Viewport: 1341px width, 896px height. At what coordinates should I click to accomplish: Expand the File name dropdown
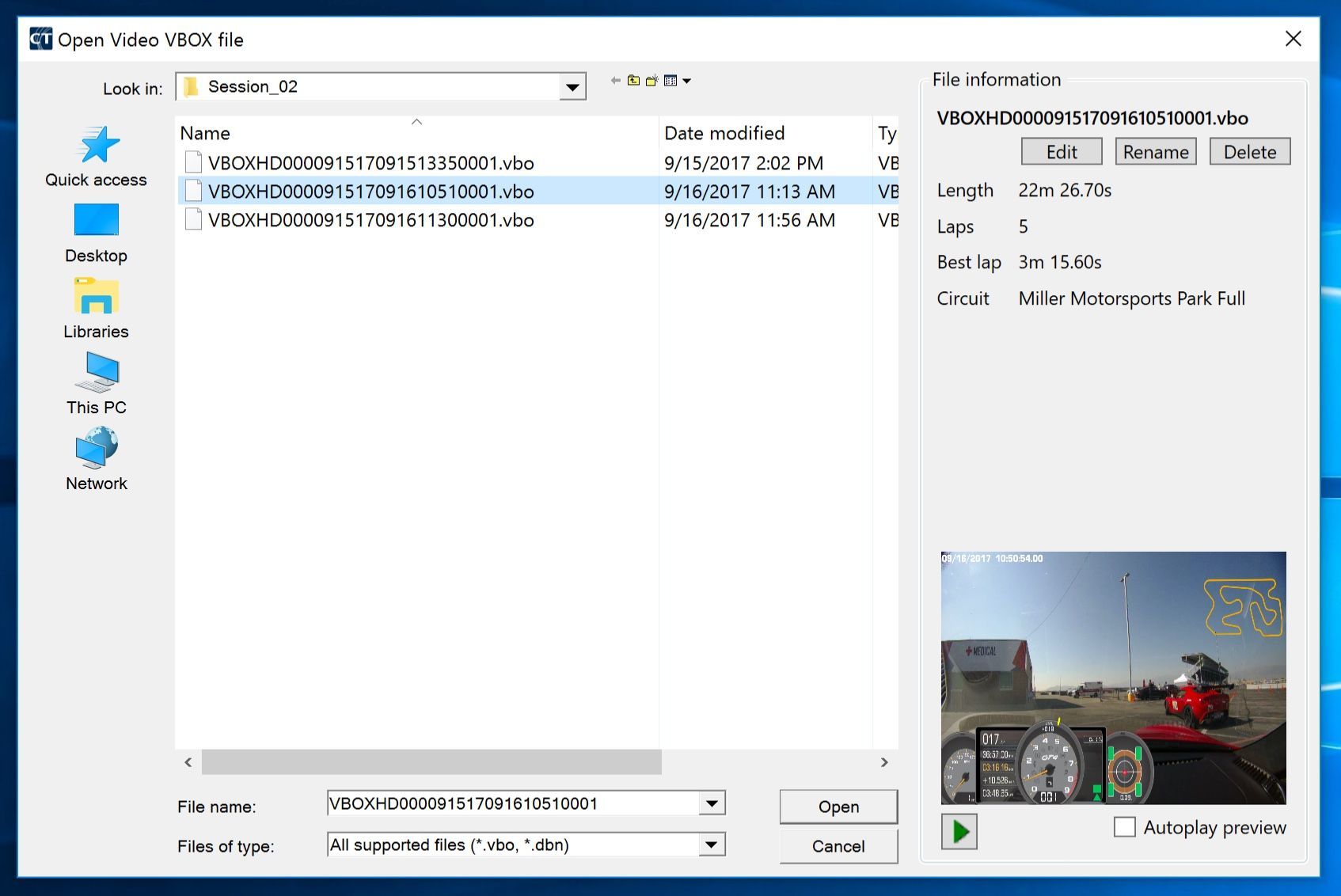(x=712, y=804)
